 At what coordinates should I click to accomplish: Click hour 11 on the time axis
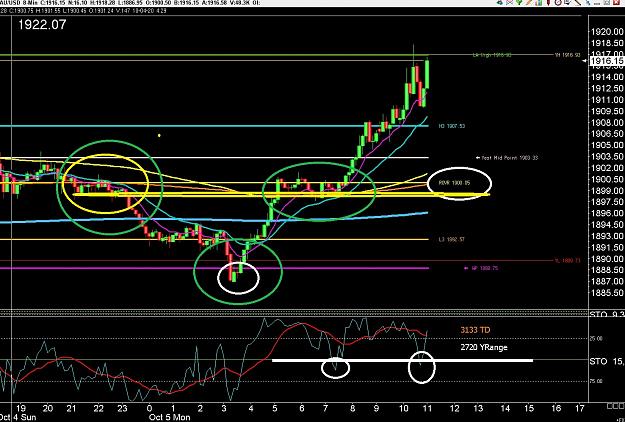[427, 408]
